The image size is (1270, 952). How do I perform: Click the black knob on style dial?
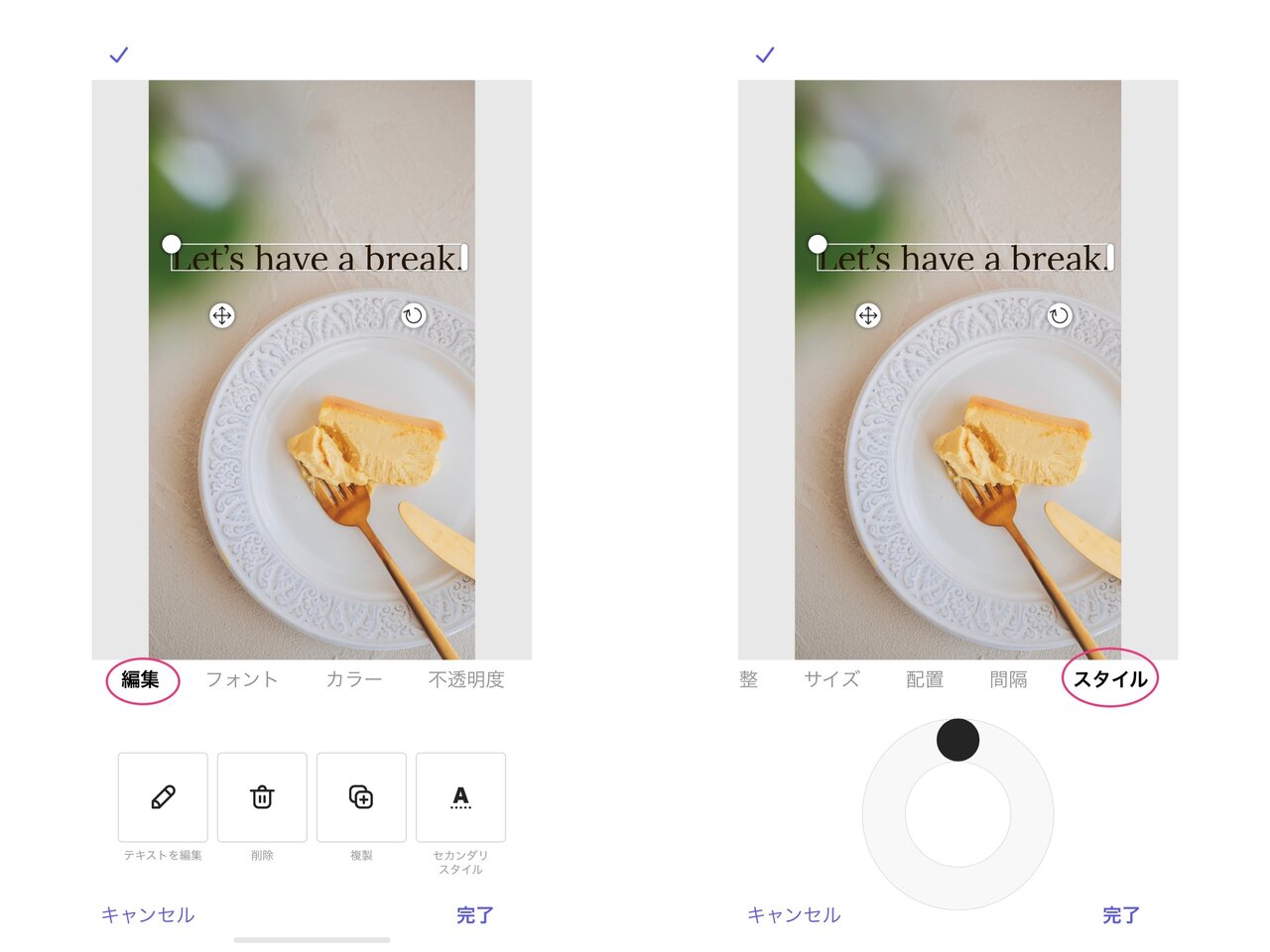958,740
